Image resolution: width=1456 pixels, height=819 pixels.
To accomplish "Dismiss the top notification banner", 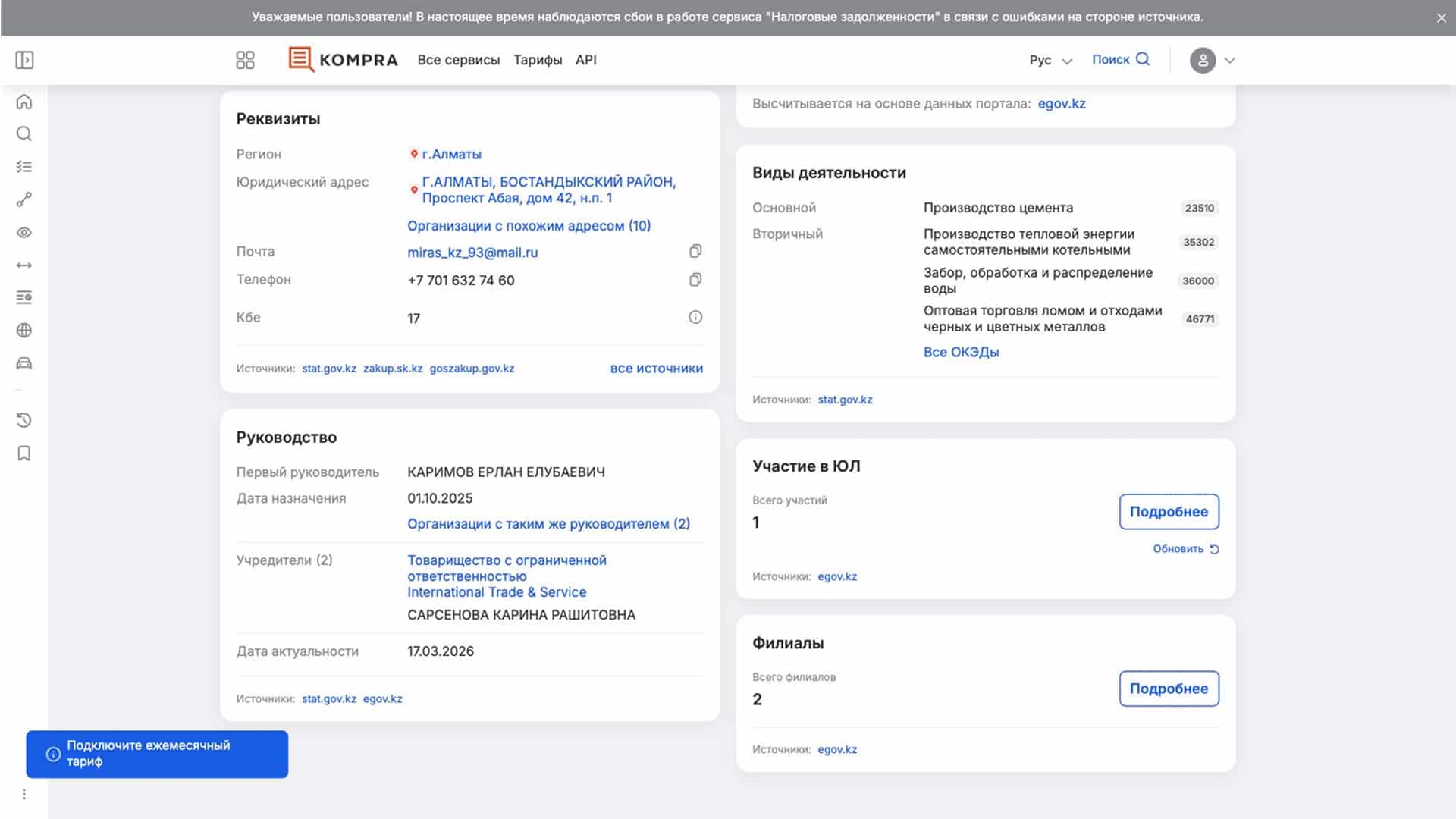I will pos(1441,18).
